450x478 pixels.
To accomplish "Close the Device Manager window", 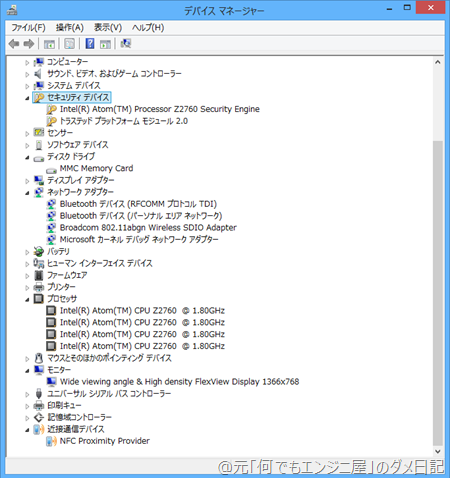I will pos(430,8).
